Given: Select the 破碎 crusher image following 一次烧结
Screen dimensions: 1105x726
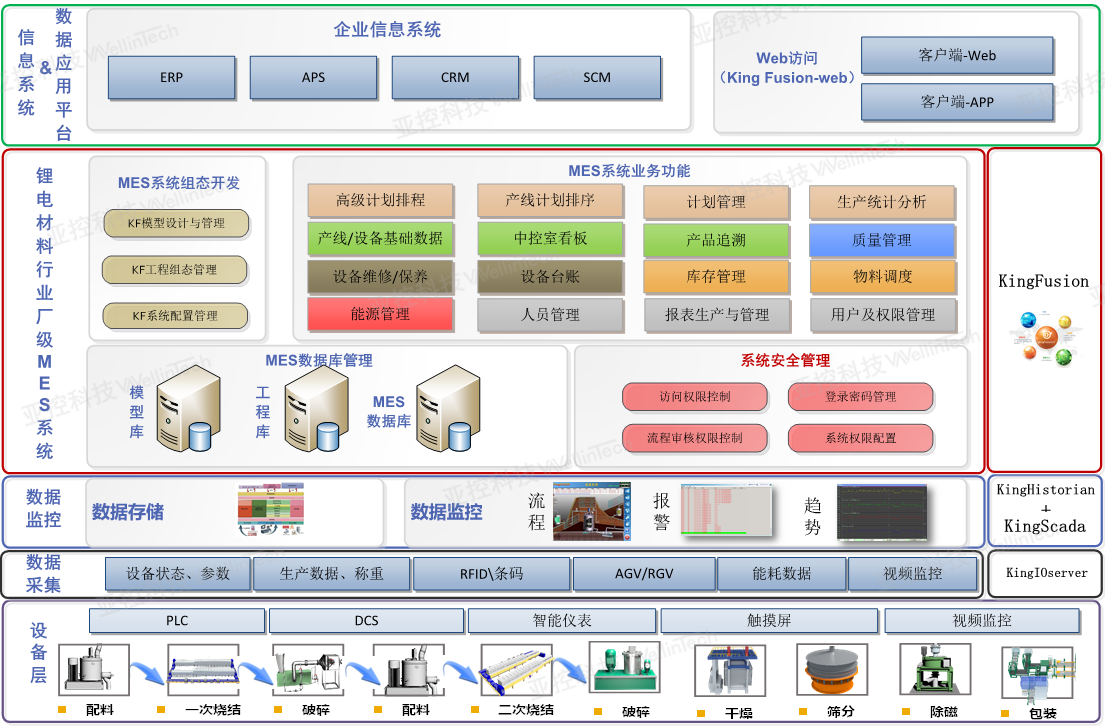Looking at the screenshot, I should pos(308,669).
